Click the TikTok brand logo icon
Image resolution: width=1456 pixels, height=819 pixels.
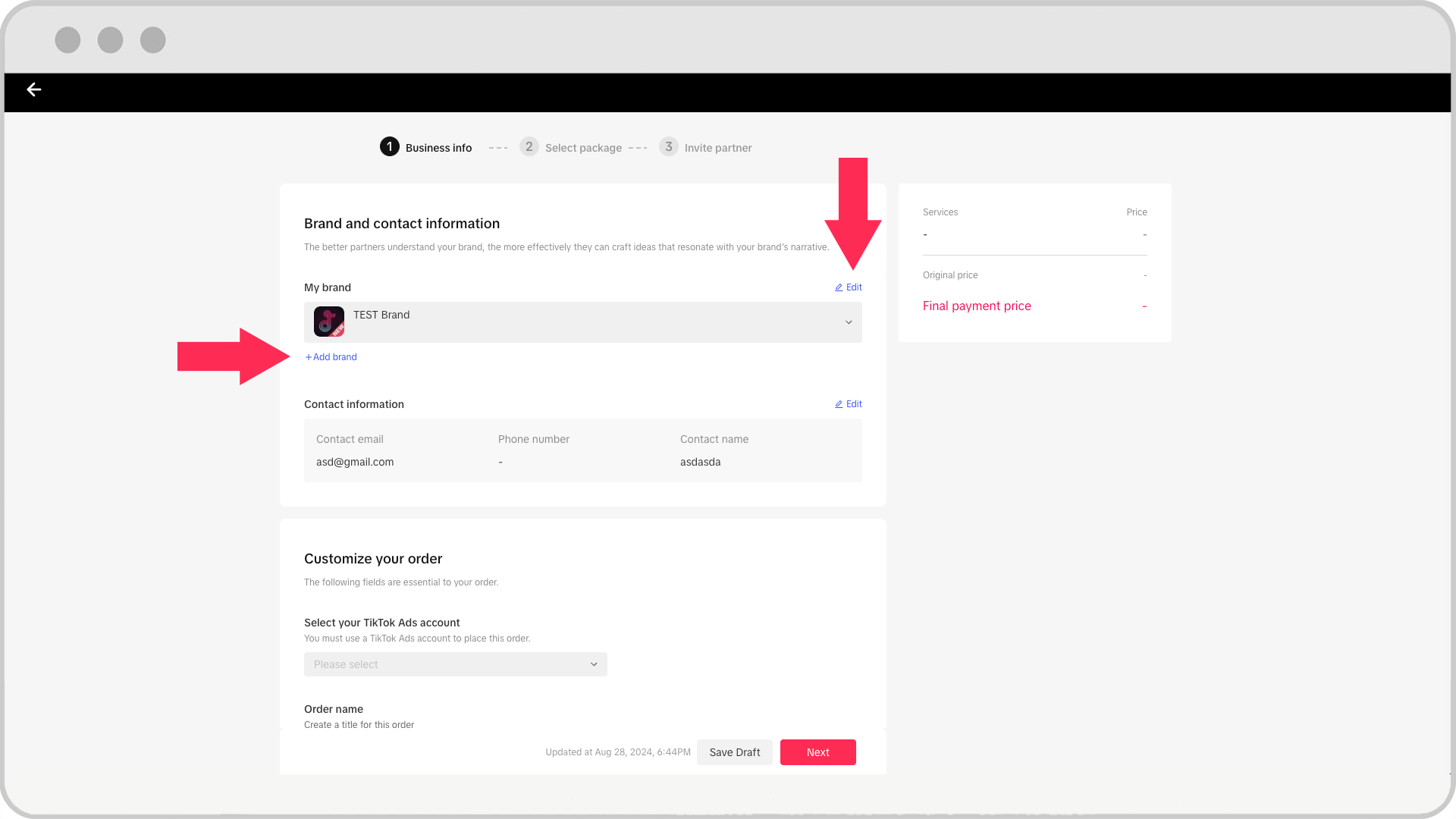328,320
